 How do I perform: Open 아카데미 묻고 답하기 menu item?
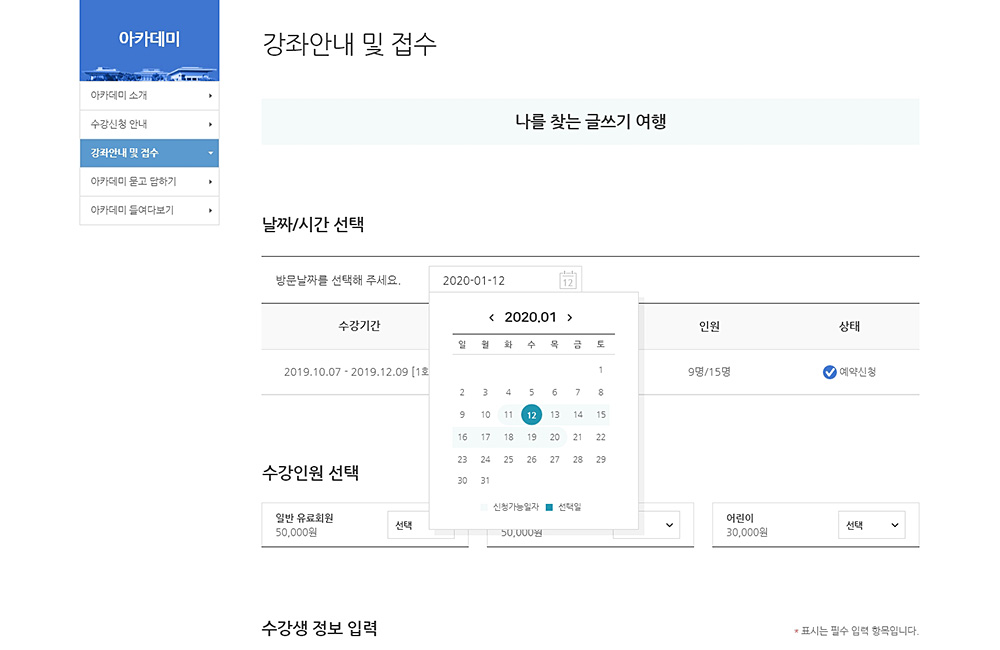[149, 182]
